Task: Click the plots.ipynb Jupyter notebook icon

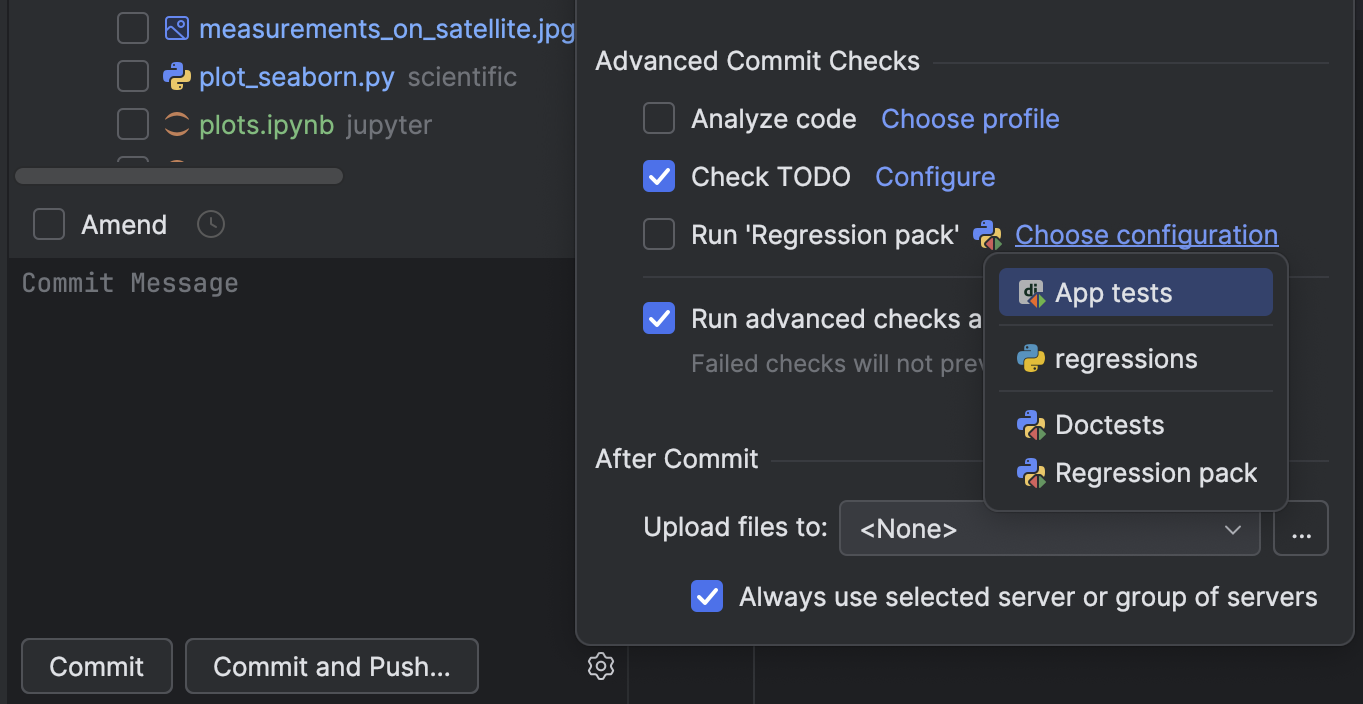Action: tap(177, 125)
